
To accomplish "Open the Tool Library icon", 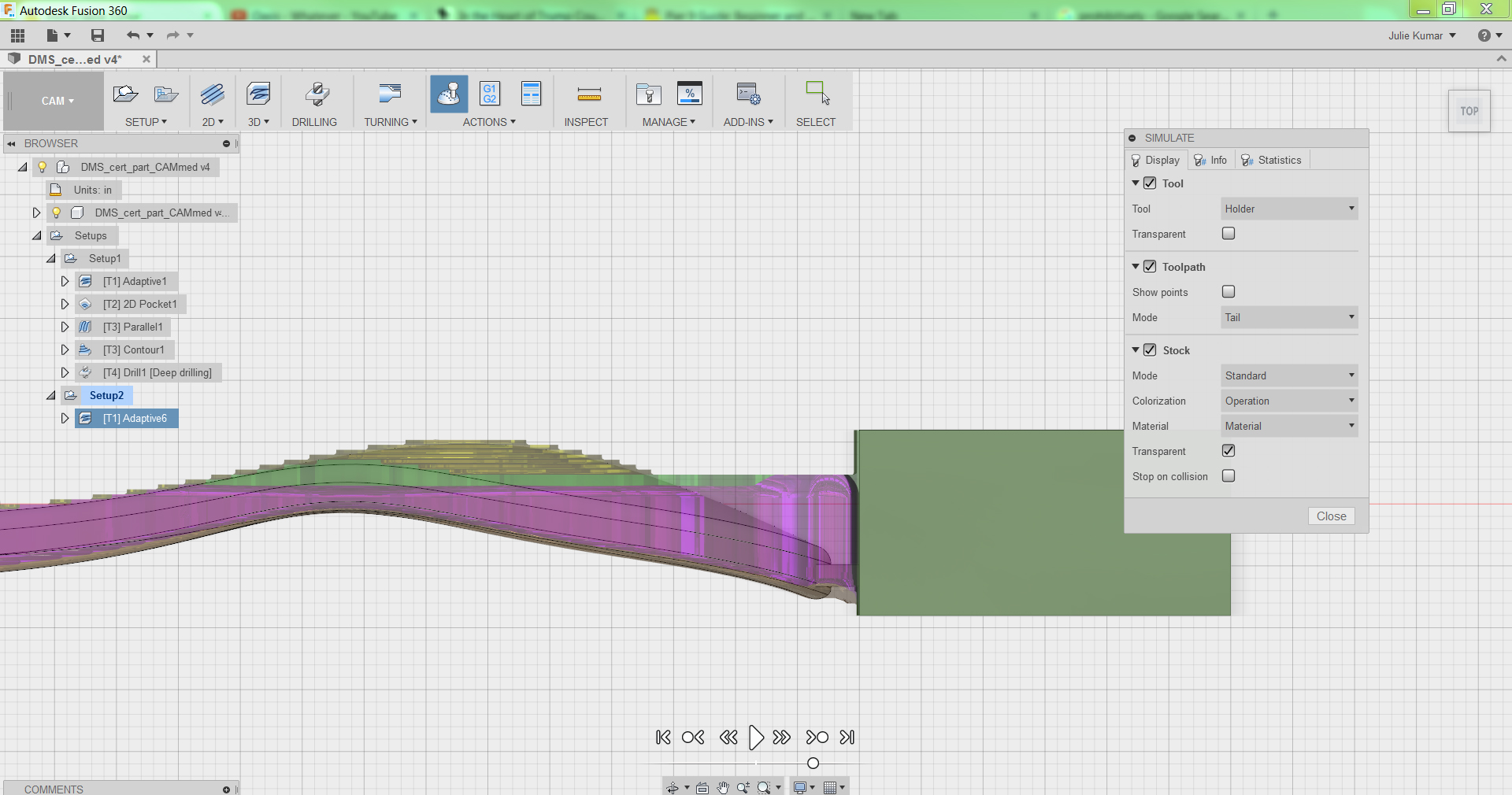I will (649, 94).
